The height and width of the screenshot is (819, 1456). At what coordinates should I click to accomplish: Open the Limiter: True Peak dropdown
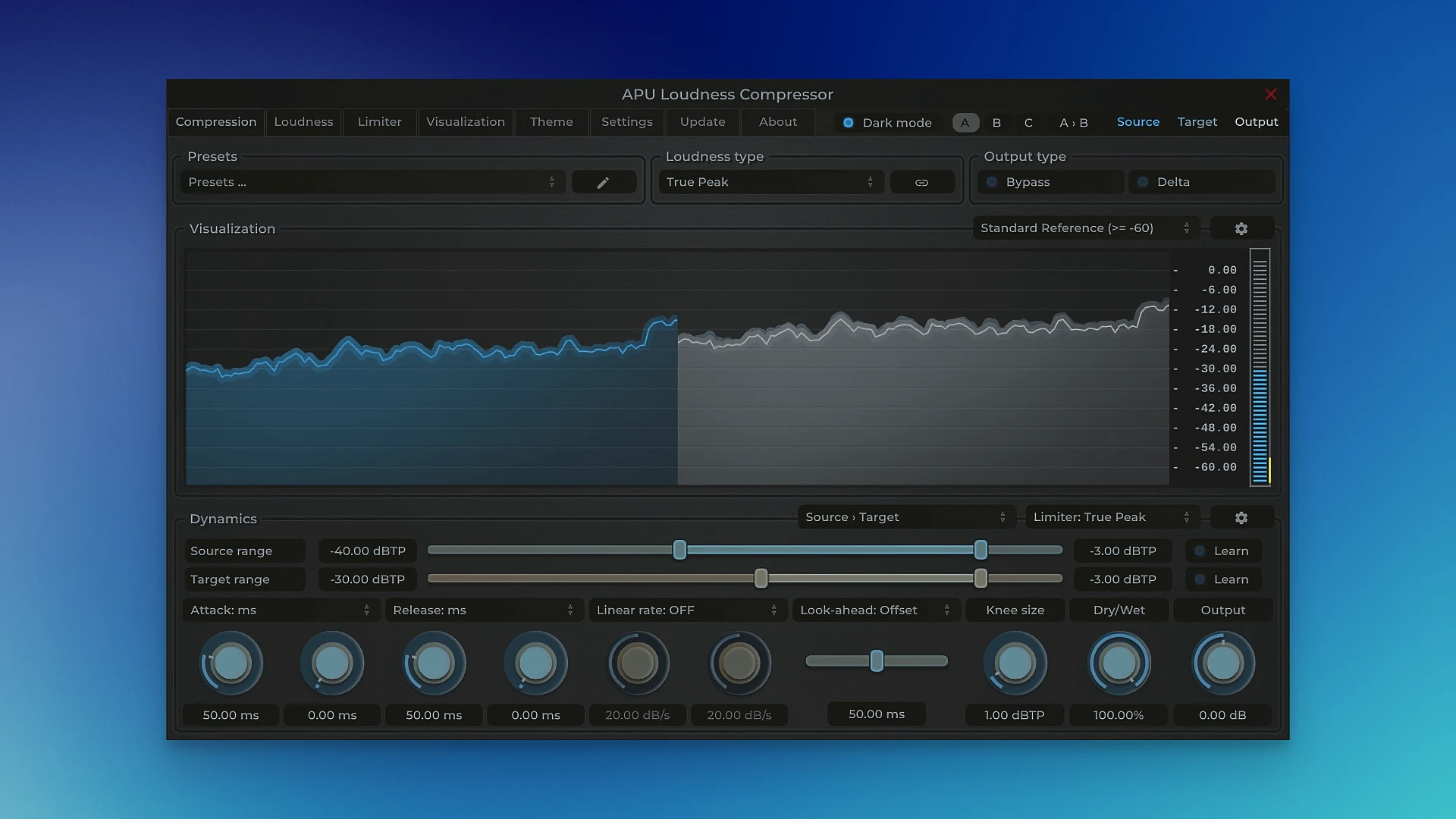pyautogui.click(x=1112, y=516)
